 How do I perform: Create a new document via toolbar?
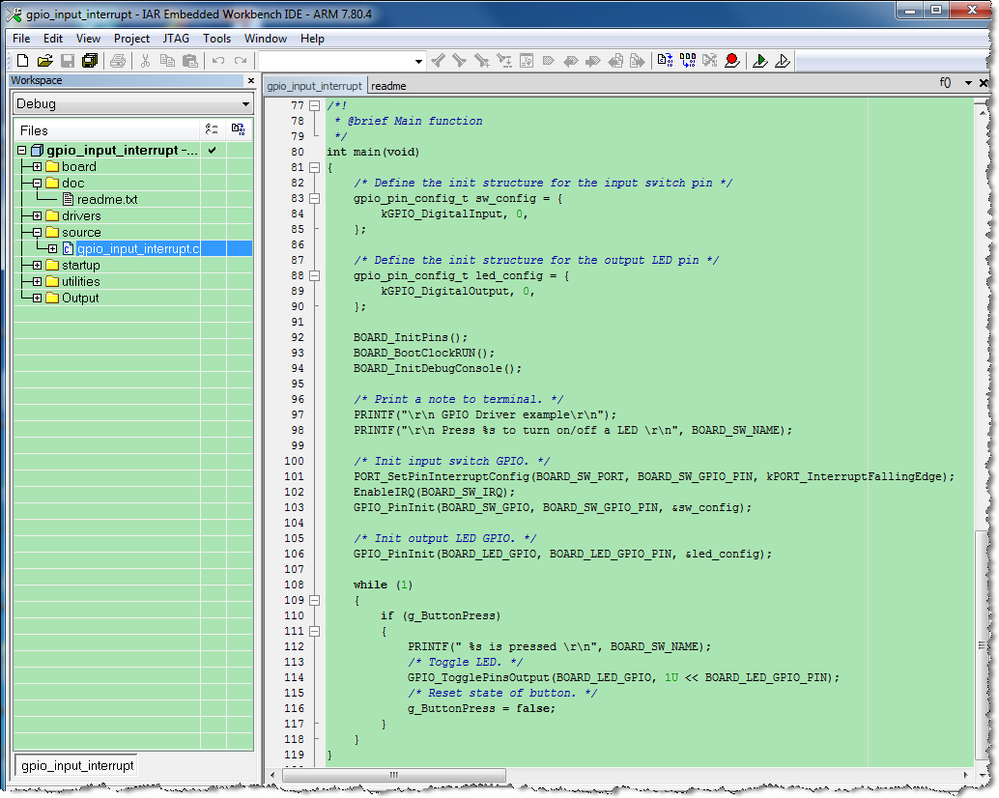pos(23,61)
